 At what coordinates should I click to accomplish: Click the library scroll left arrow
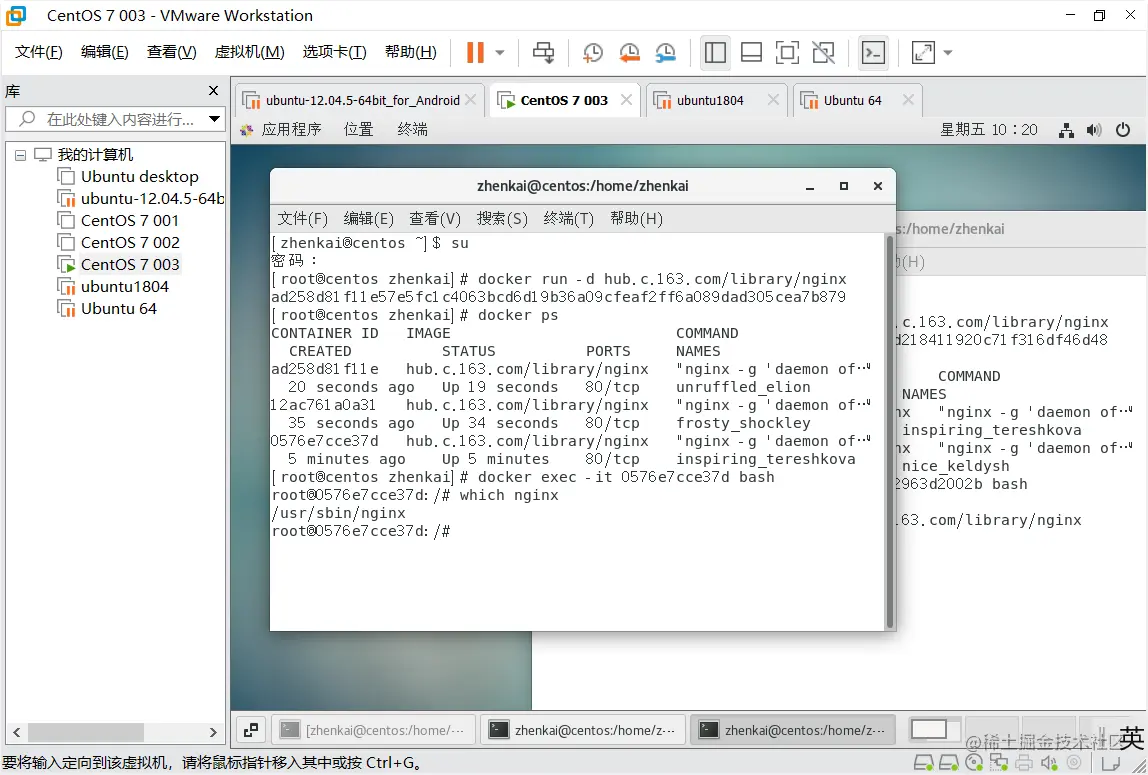[x=17, y=732]
